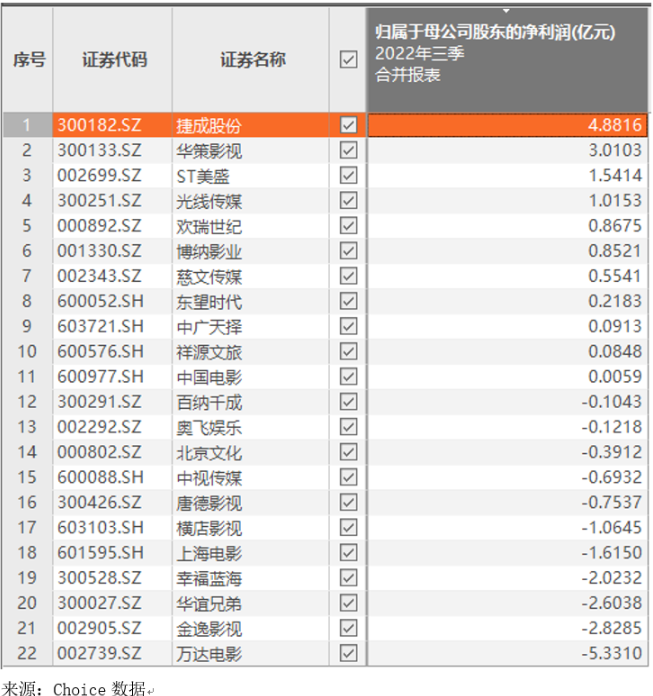Click row number 22 in the 序号 column
653x696 pixels.
(27, 653)
